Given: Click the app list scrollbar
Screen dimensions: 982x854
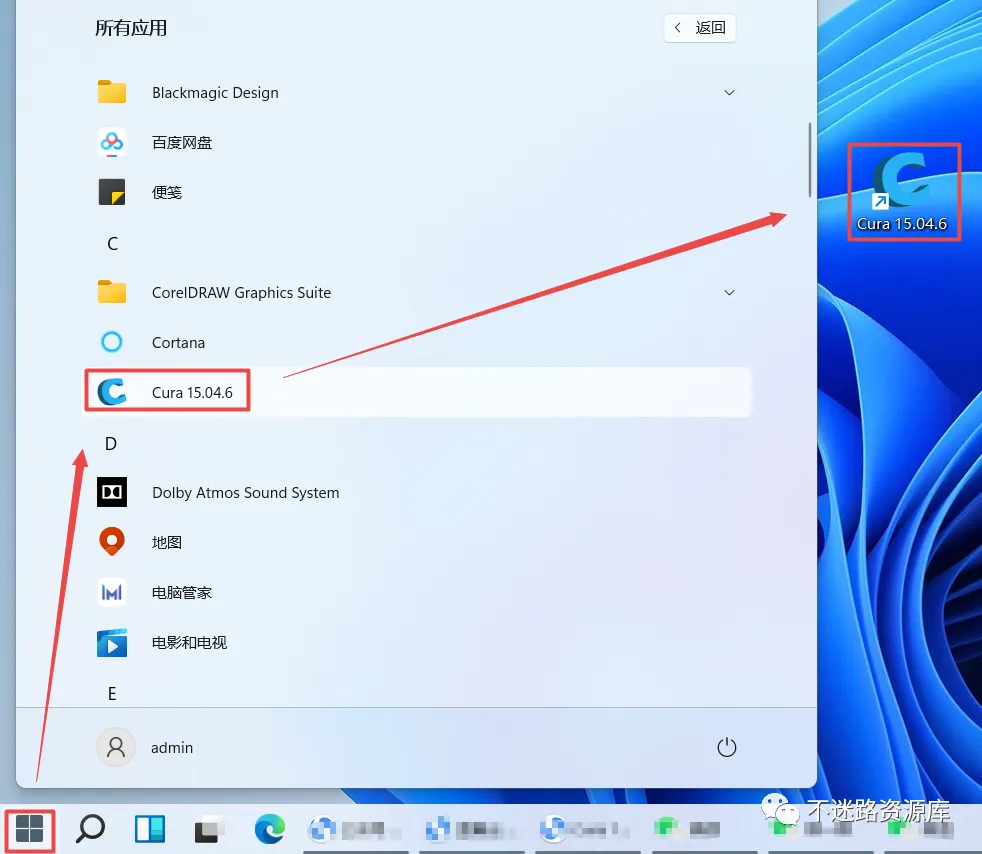Looking at the screenshot, I should coord(810,160).
